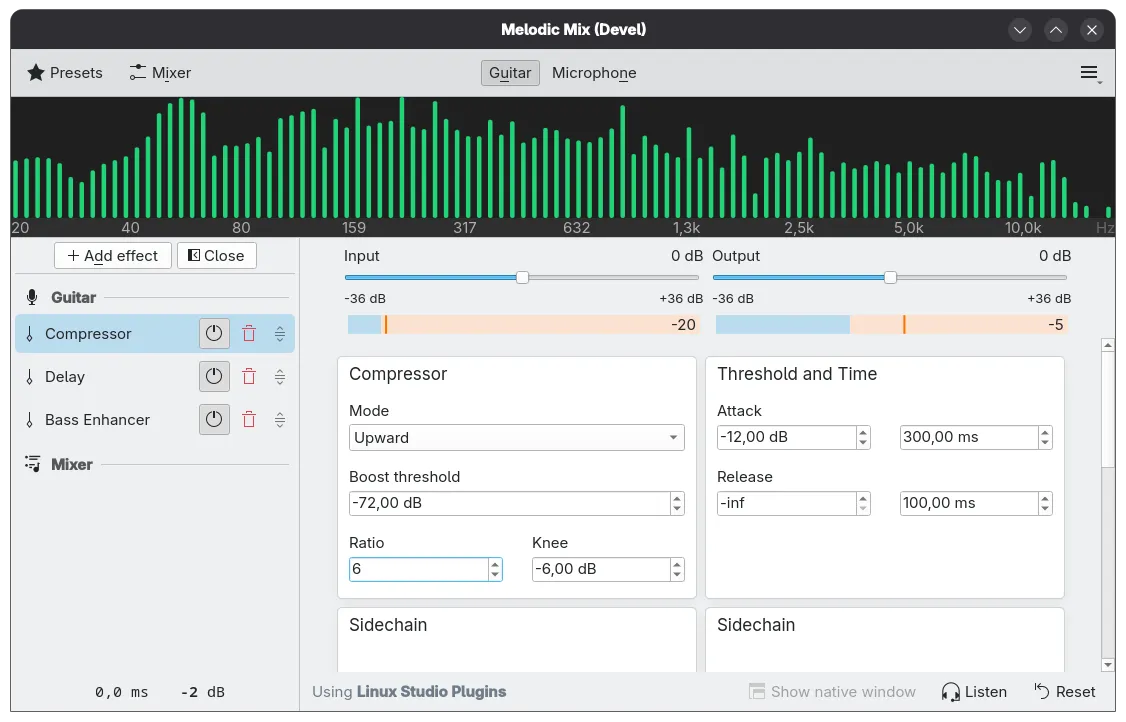Reset the compressor settings
The height and width of the screenshot is (722, 1126).
tap(1065, 692)
